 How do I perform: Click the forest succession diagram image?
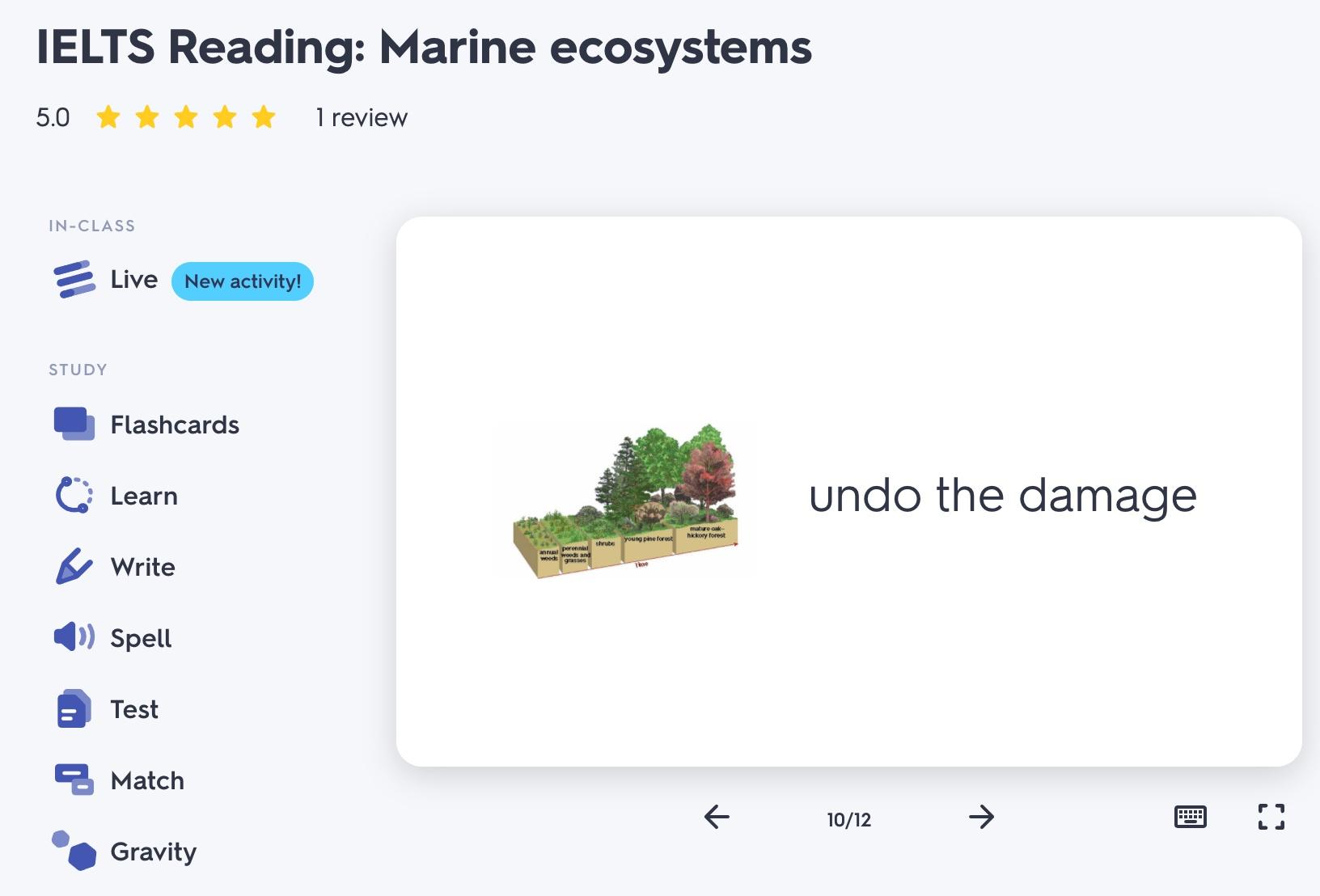click(626, 500)
